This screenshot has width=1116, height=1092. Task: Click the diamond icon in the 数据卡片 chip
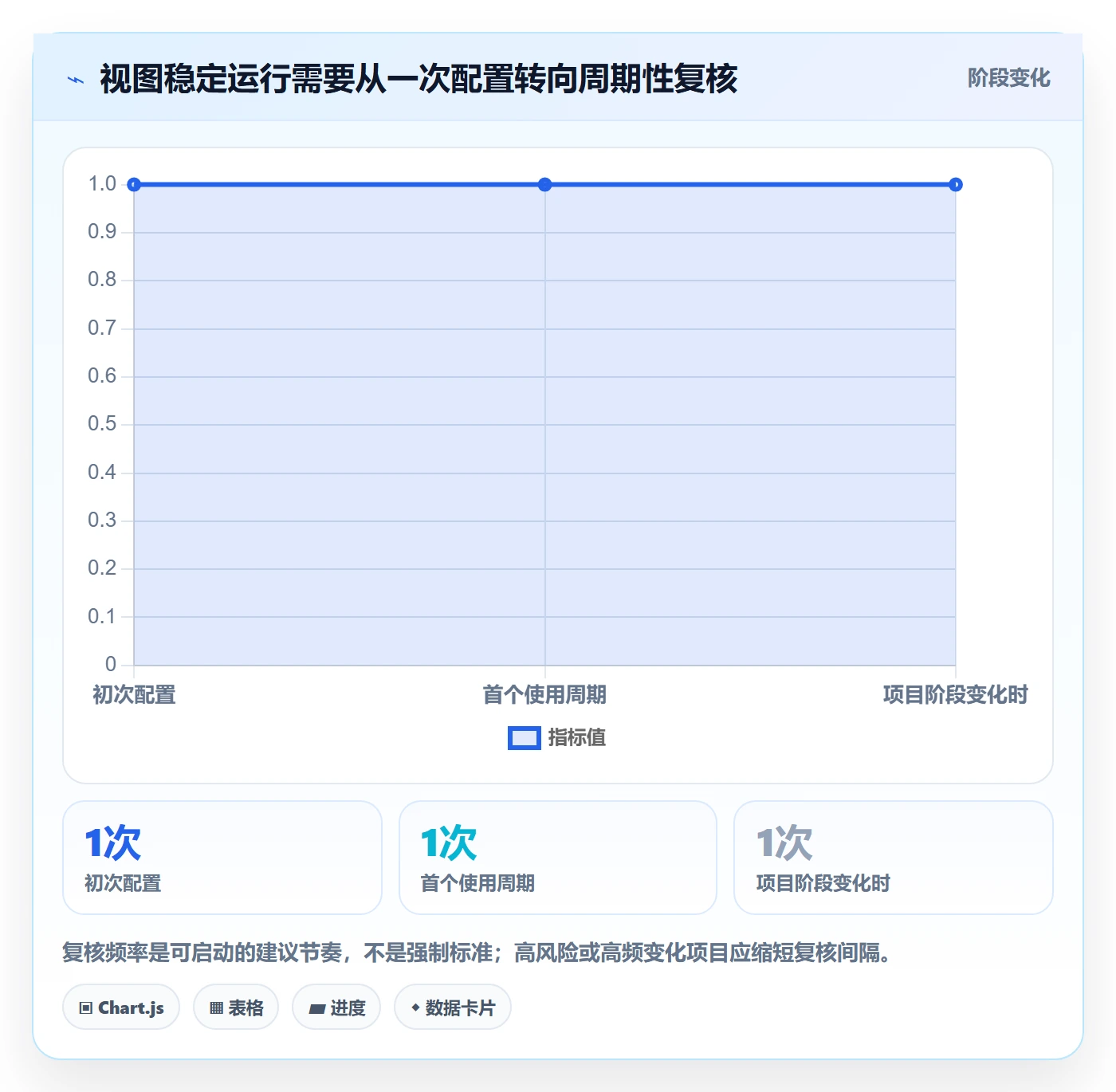click(415, 1008)
